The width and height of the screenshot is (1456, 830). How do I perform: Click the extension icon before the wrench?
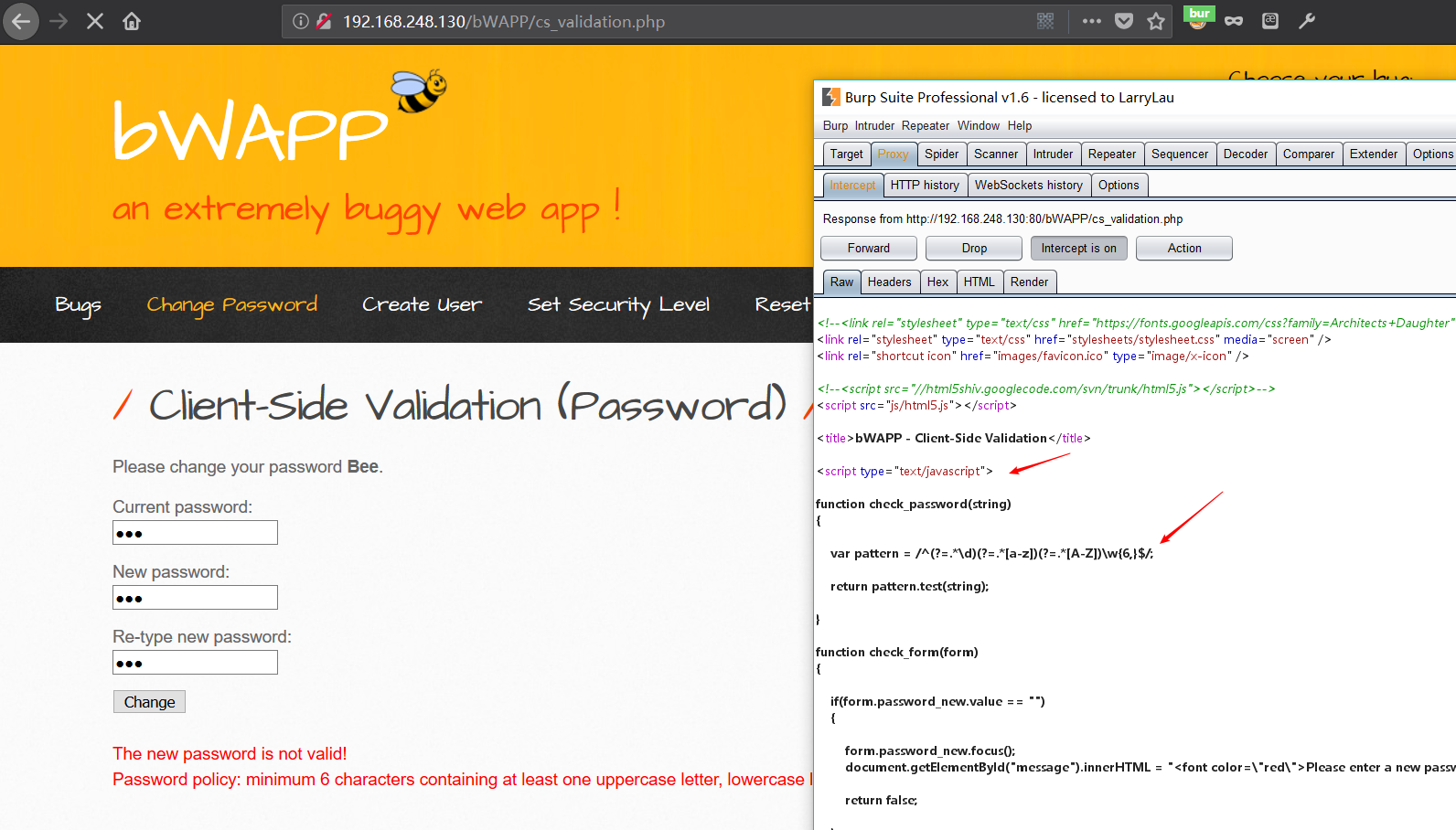click(1270, 21)
